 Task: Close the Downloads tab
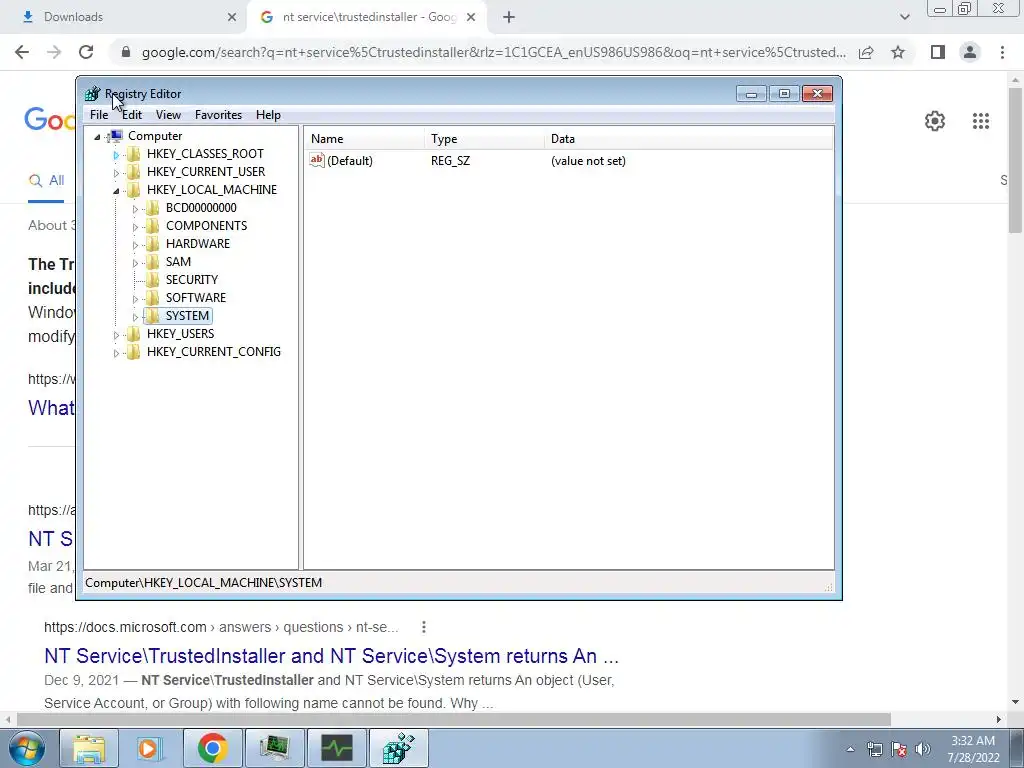[232, 18]
